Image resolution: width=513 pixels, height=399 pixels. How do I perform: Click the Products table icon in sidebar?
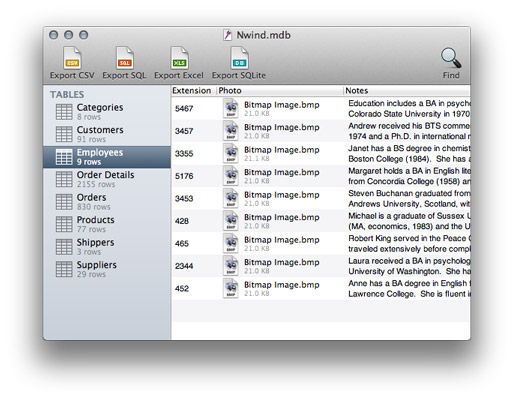coord(64,224)
